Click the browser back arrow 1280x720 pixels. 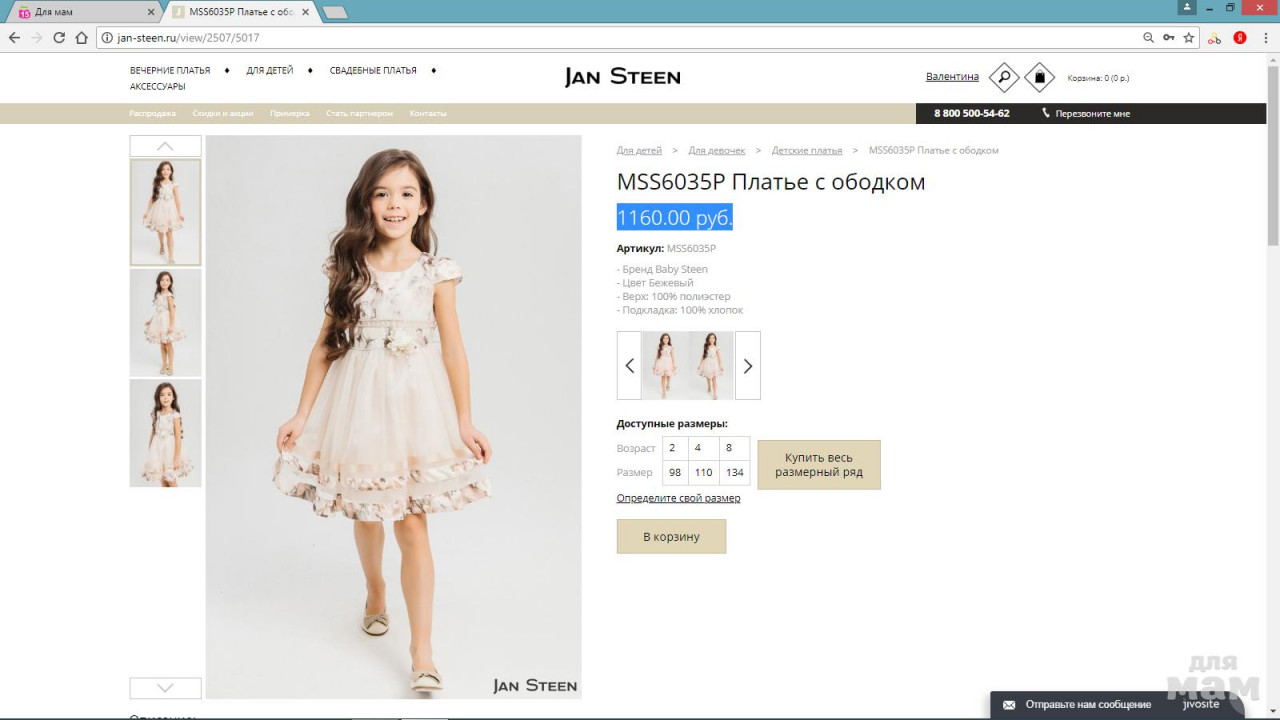point(14,38)
